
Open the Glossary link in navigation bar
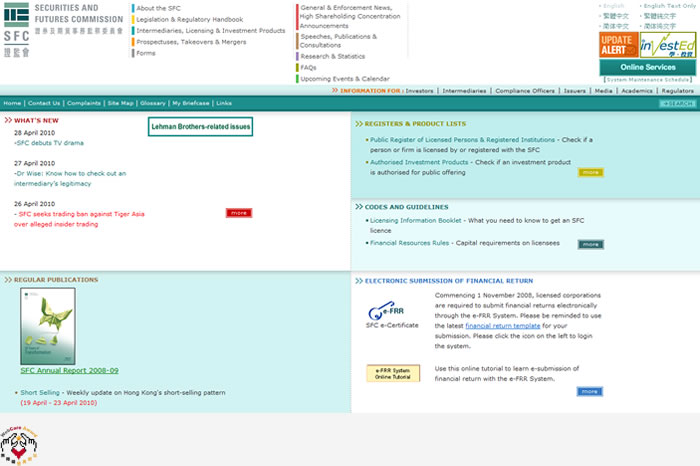(x=152, y=103)
